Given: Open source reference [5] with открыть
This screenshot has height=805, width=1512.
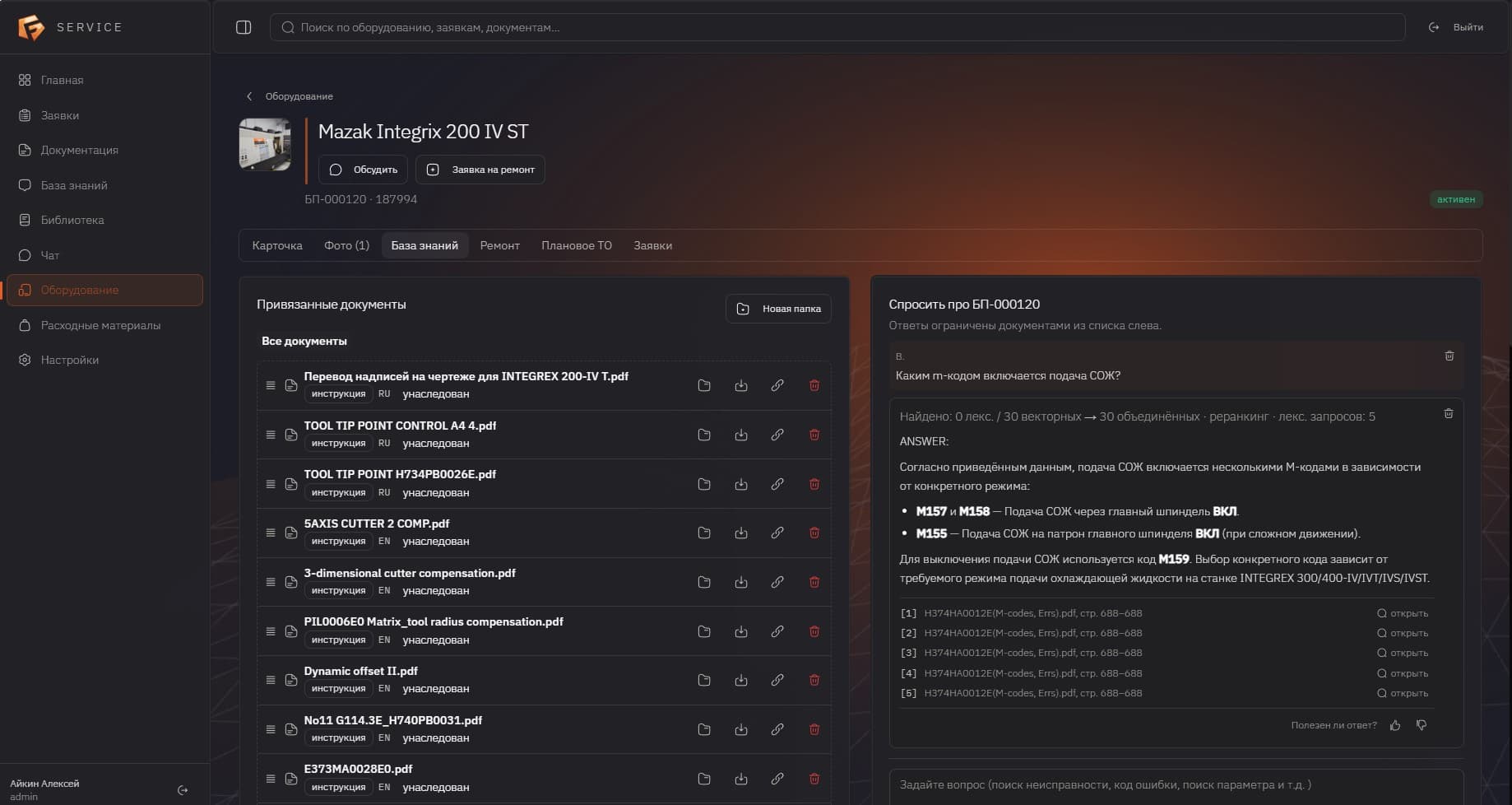Looking at the screenshot, I should point(1403,693).
